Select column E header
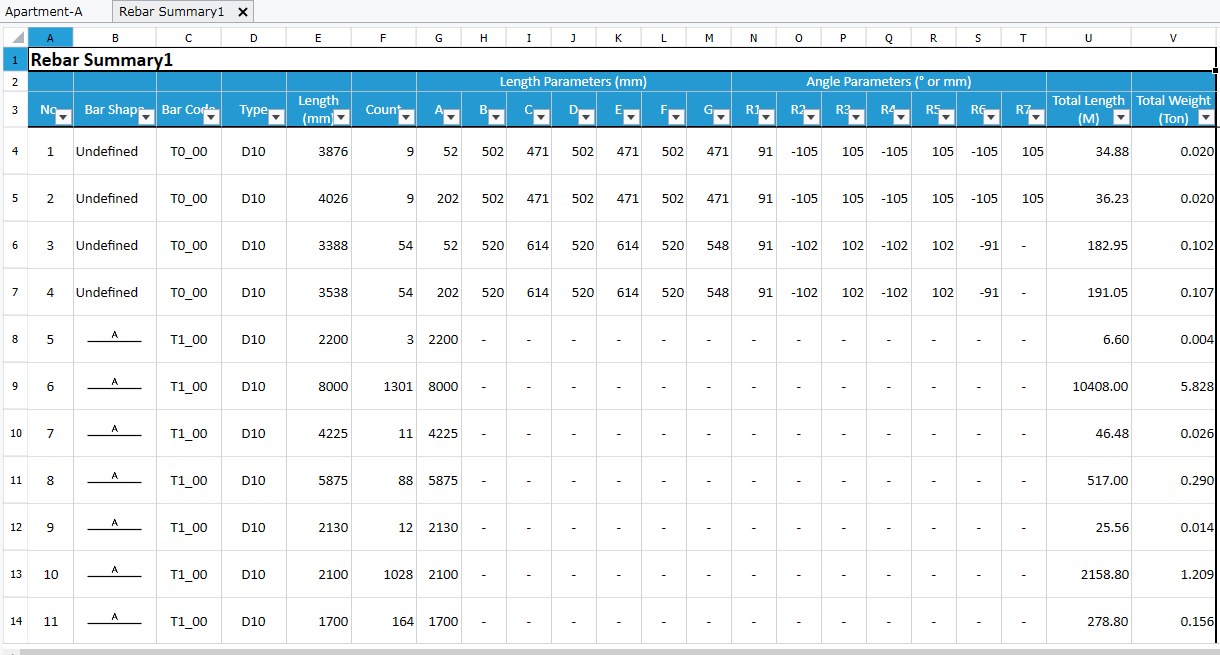The image size is (1220, 655). tap(318, 37)
